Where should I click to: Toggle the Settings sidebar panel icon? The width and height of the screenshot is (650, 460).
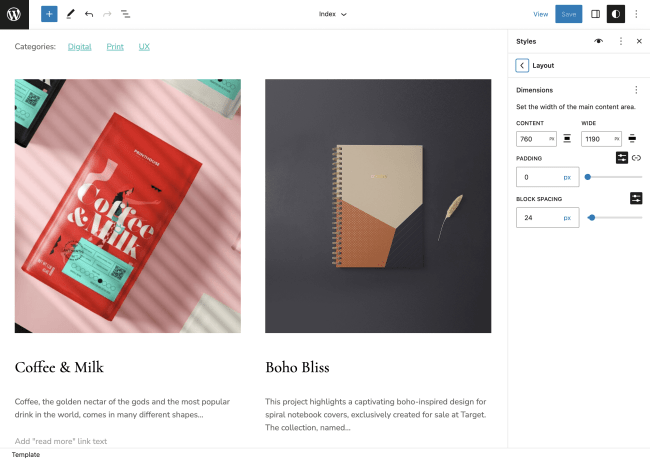(x=595, y=14)
